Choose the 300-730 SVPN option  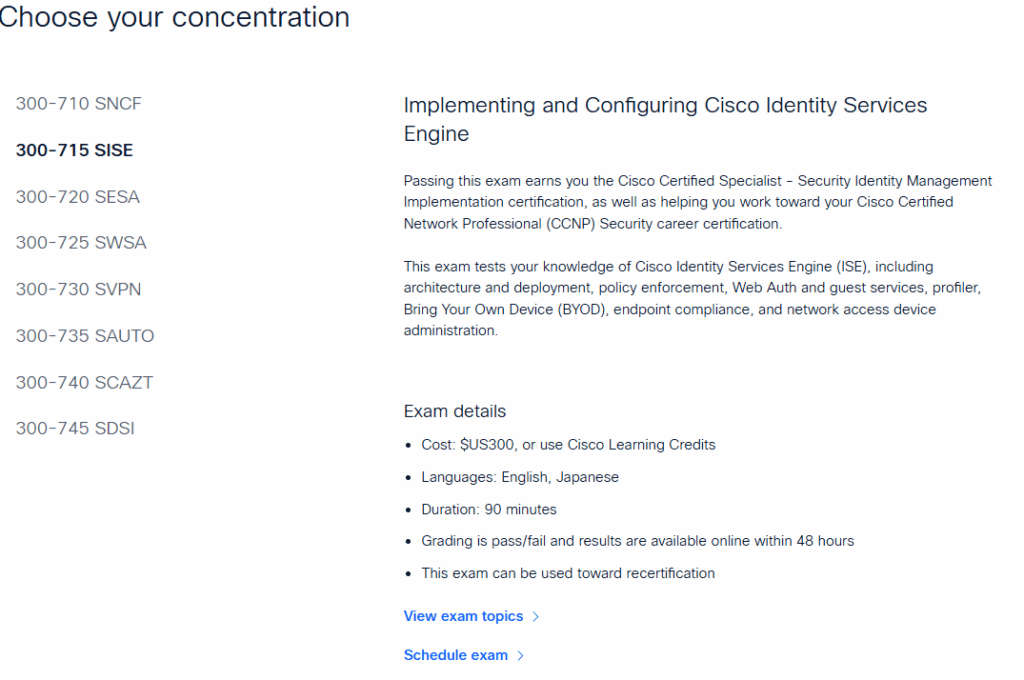78,290
